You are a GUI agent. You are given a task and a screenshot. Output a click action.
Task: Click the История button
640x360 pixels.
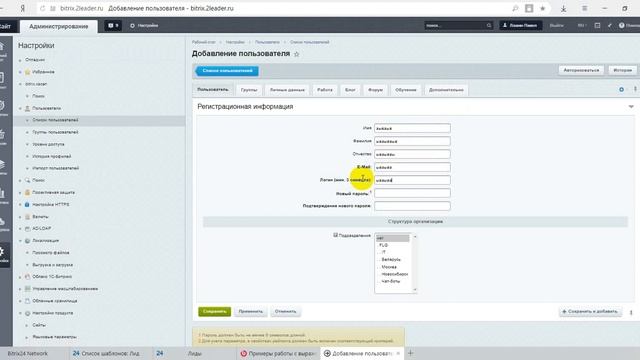(x=622, y=70)
